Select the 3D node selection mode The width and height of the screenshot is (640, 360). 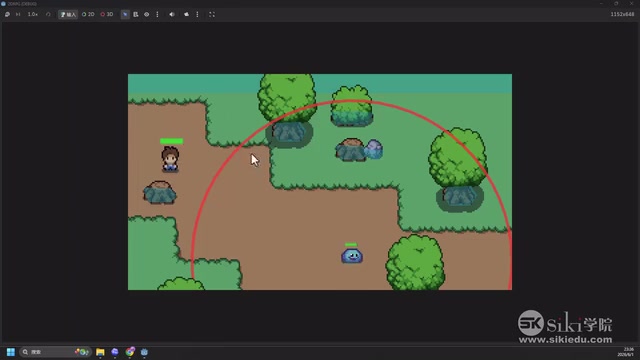[x=107, y=14]
